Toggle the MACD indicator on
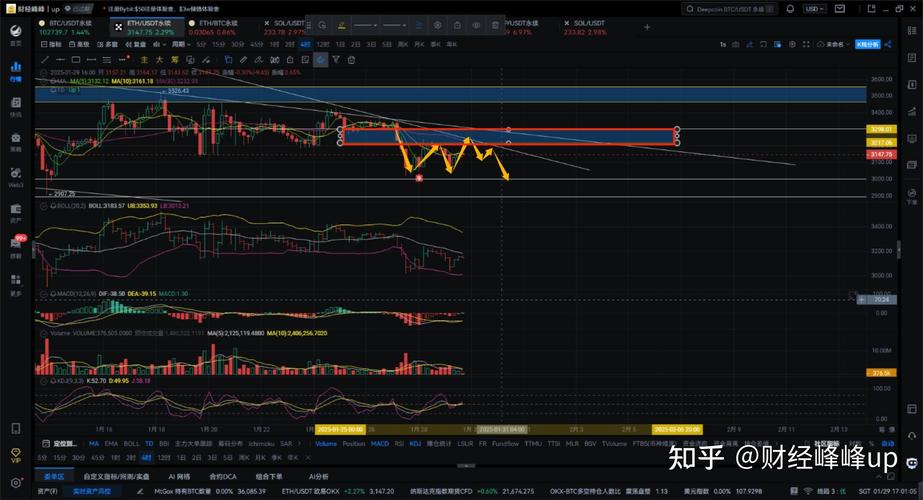This screenshot has height=500, width=923. pos(380,443)
